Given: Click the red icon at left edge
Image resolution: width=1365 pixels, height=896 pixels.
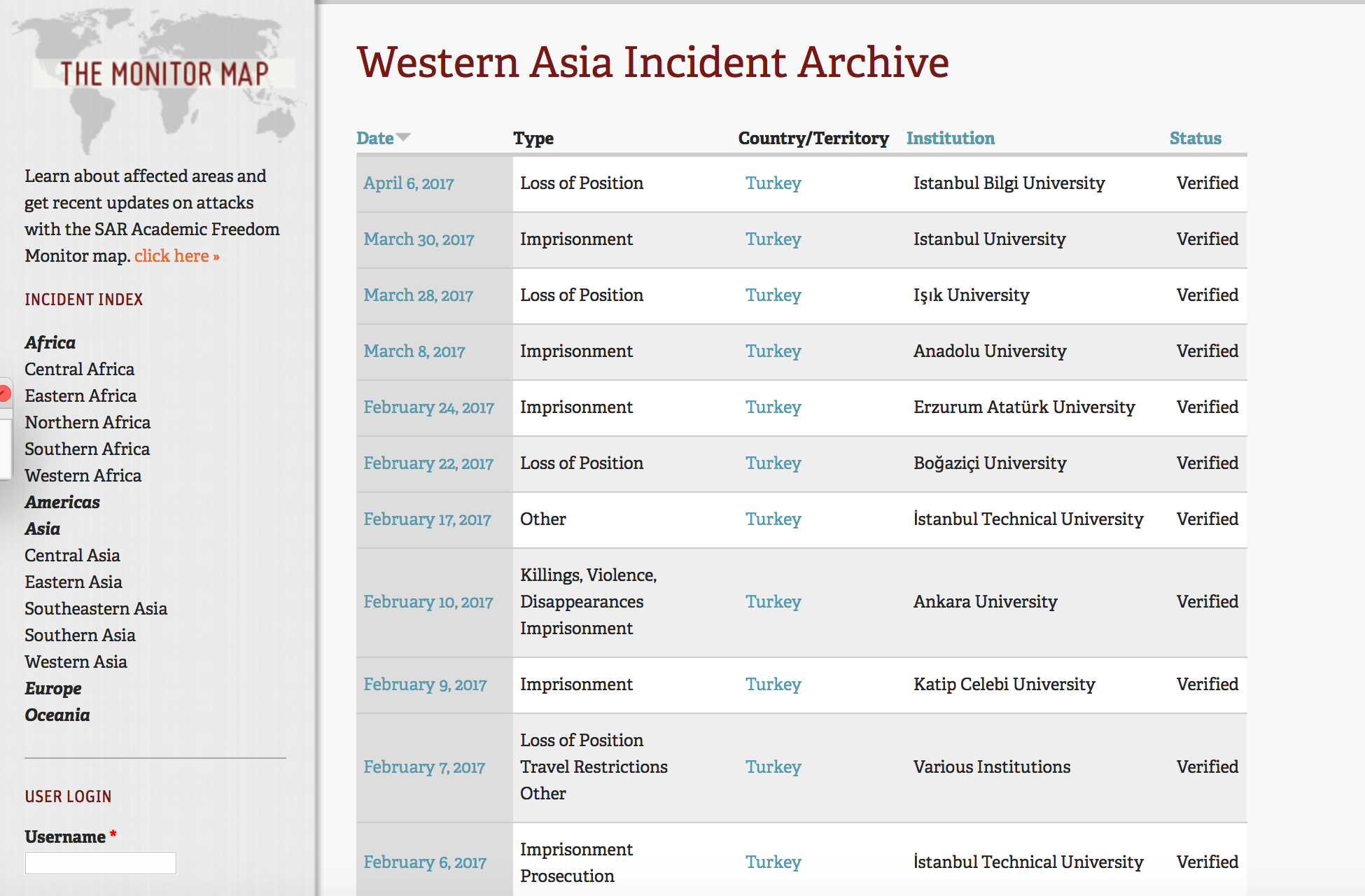Looking at the screenshot, I should 4,393.
